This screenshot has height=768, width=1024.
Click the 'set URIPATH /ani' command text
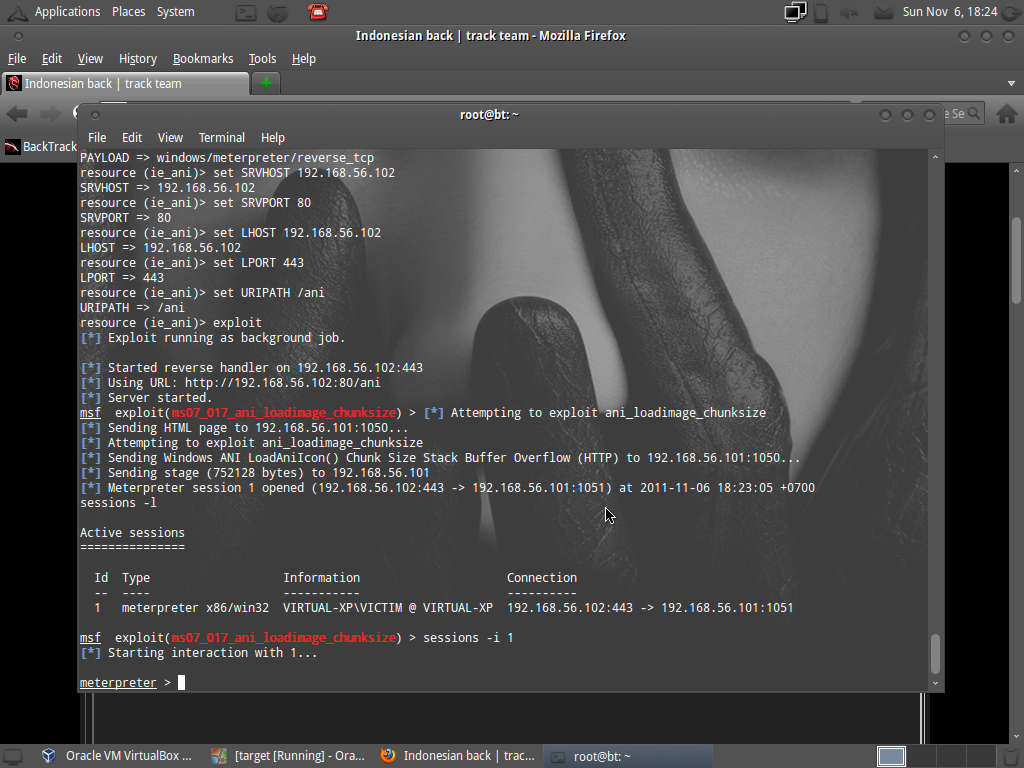[x=268, y=293]
